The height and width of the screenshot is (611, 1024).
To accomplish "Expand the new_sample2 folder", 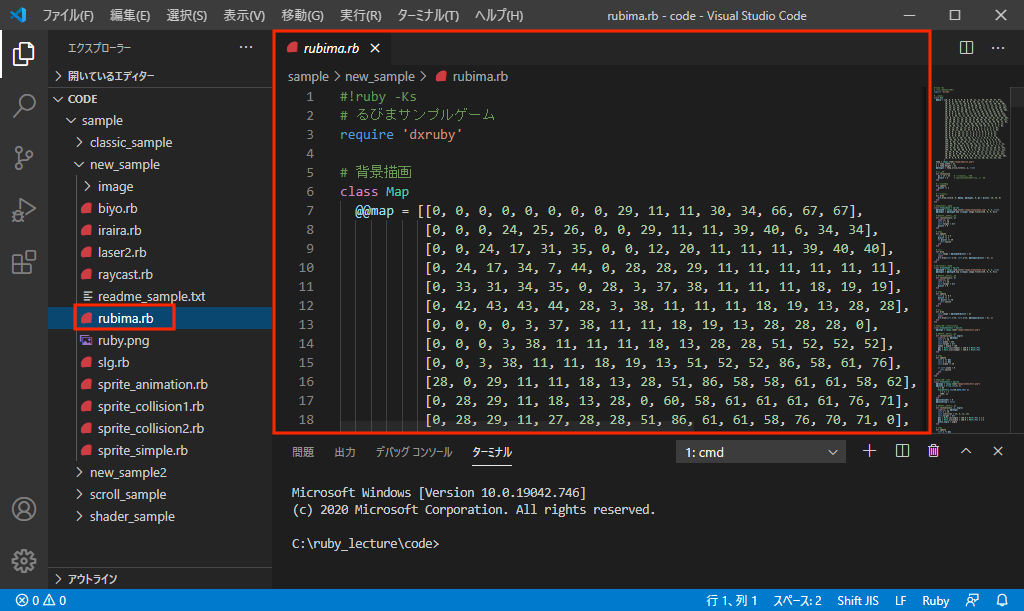I will pyautogui.click(x=160, y=473).
